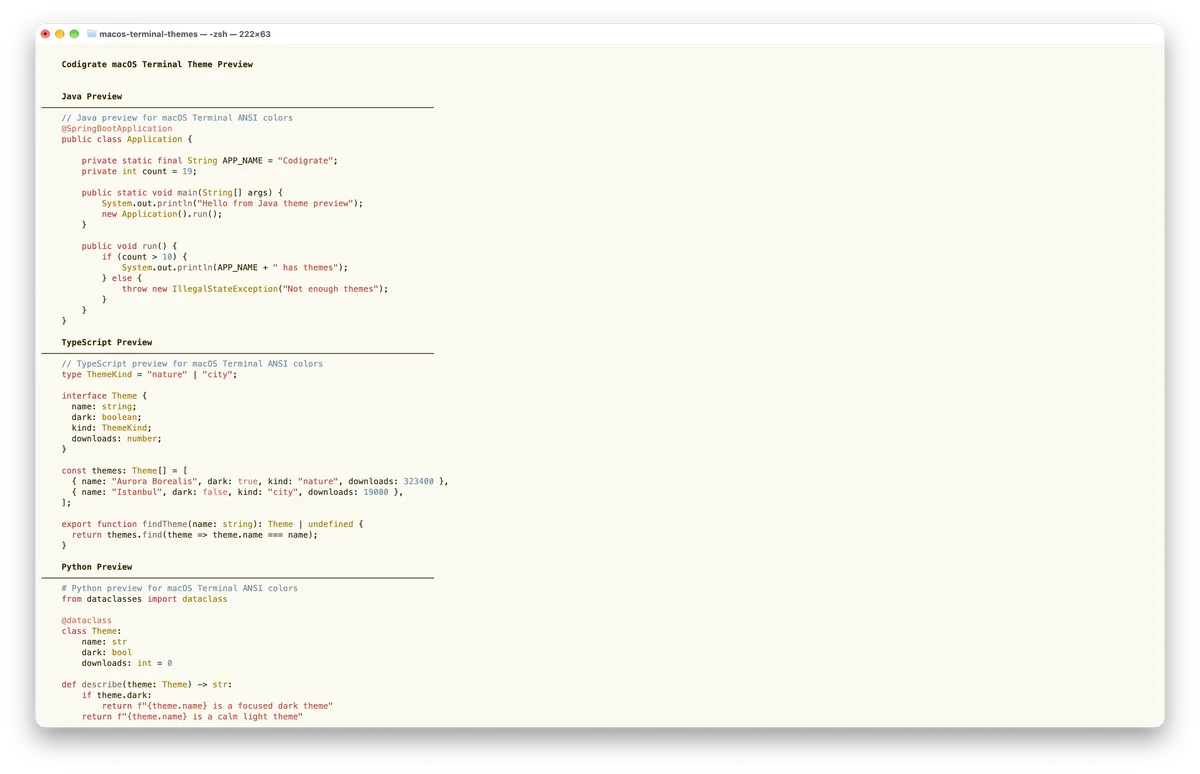Click the "is a focused dark theme" return line
This screenshot has width=1200, height=774.
click(217, 706)
